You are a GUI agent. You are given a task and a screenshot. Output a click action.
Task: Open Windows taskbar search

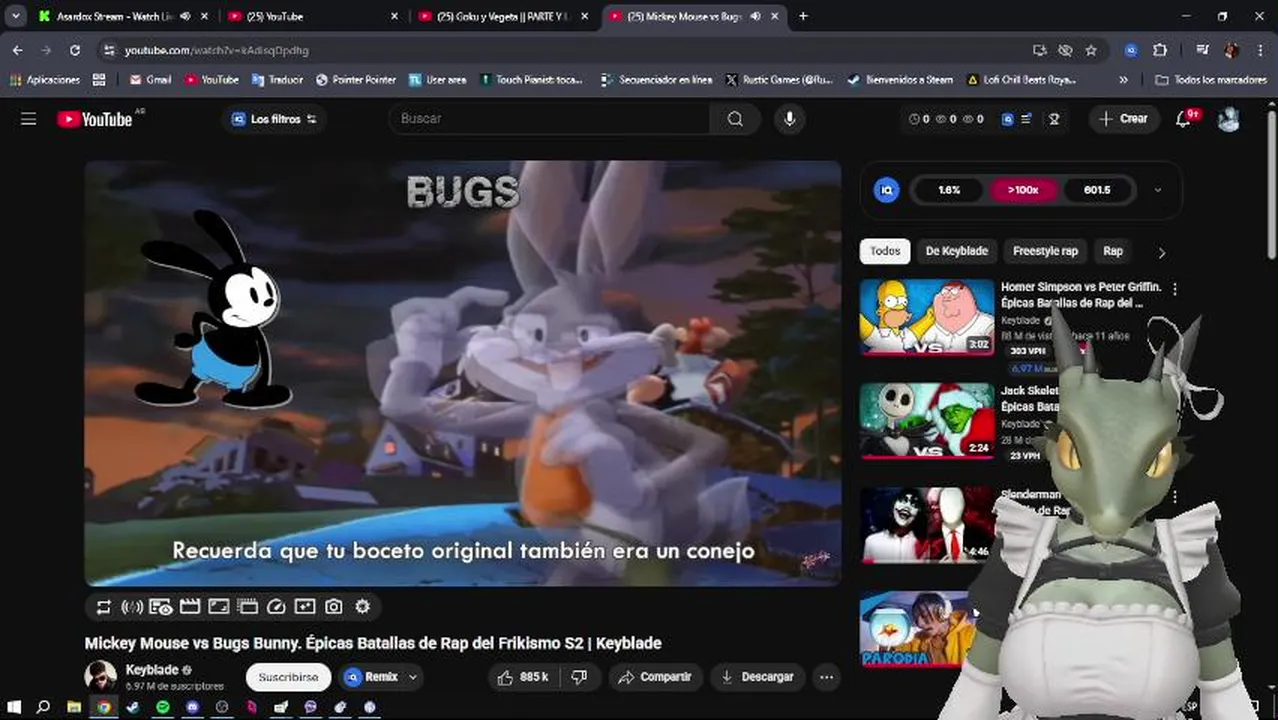(x=43, y=707)
